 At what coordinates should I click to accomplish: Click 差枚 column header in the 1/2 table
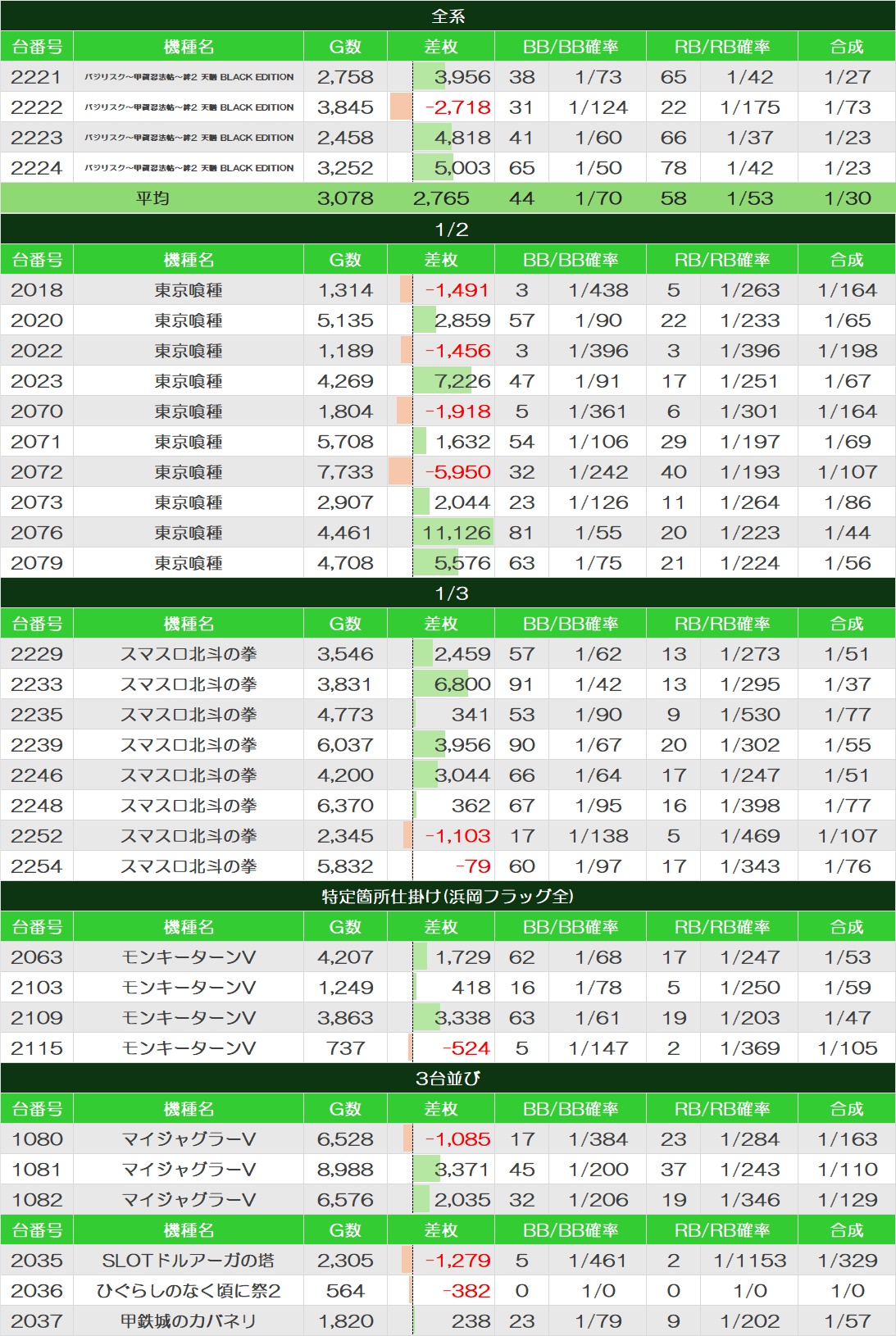(441, 260)
